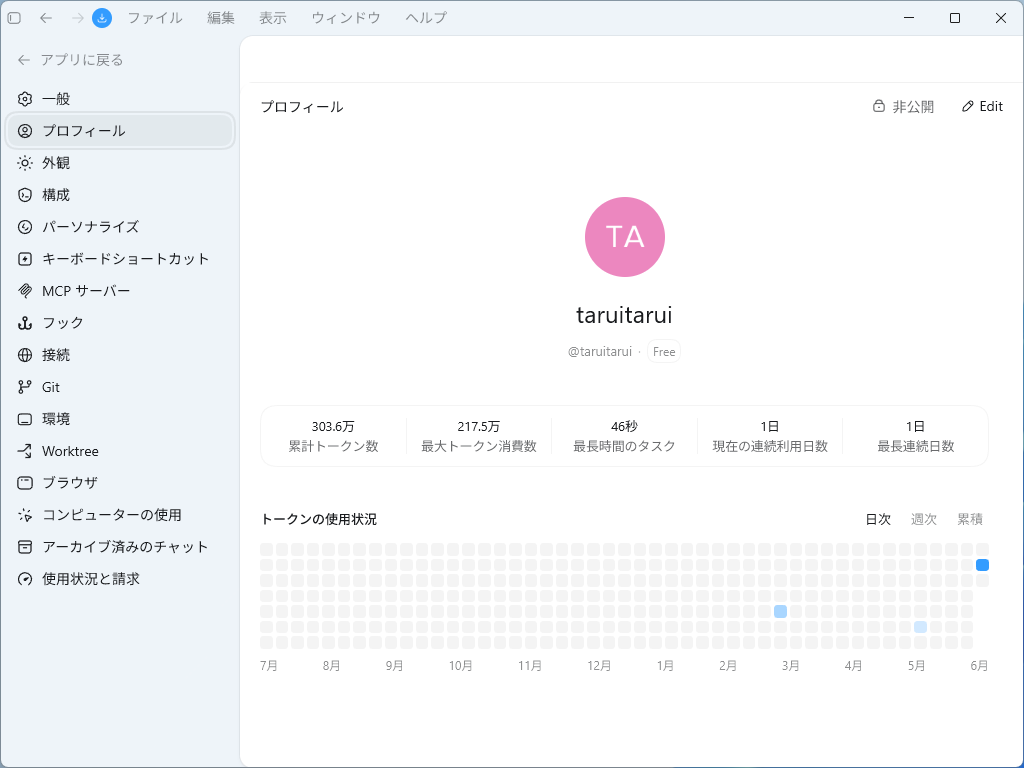Click the pink TA avatar
The width and height of the screenshot is (1024, 768).
[x=625, y=237]
